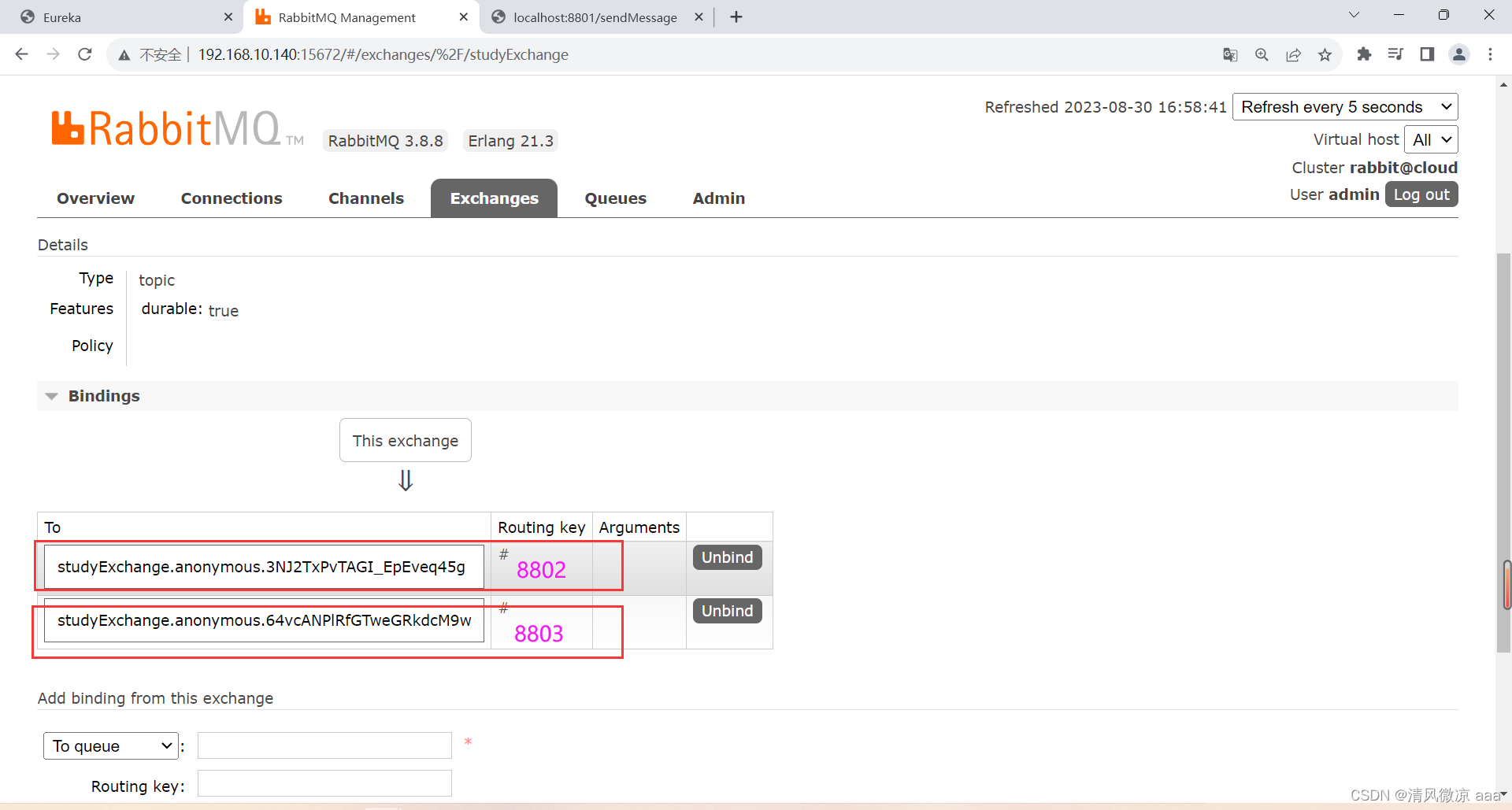Click the This exchange box
The width and height of the screenshot is (1512, 810).
coord(406,440)
